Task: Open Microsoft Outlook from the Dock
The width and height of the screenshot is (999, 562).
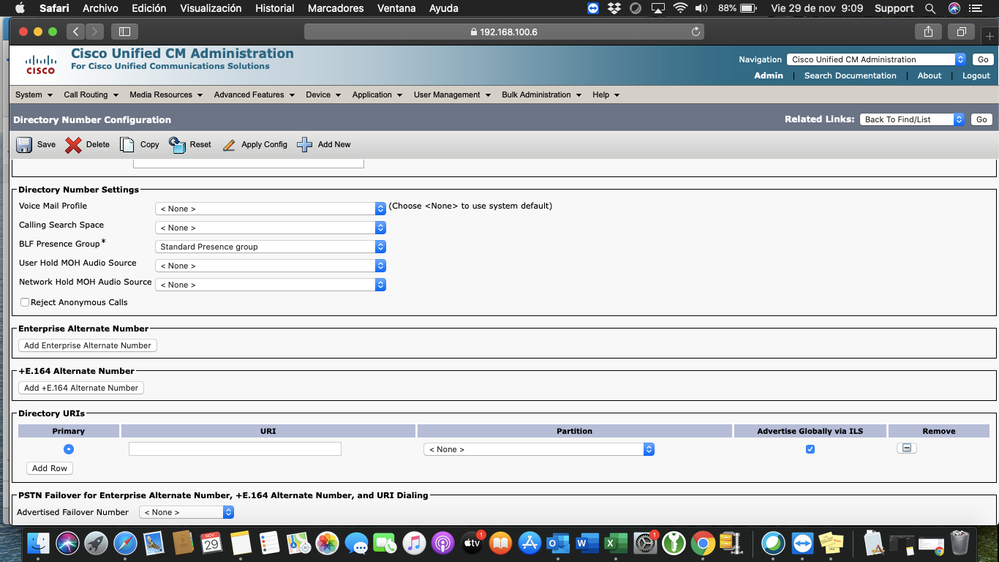Action: (x=557, y=544)
